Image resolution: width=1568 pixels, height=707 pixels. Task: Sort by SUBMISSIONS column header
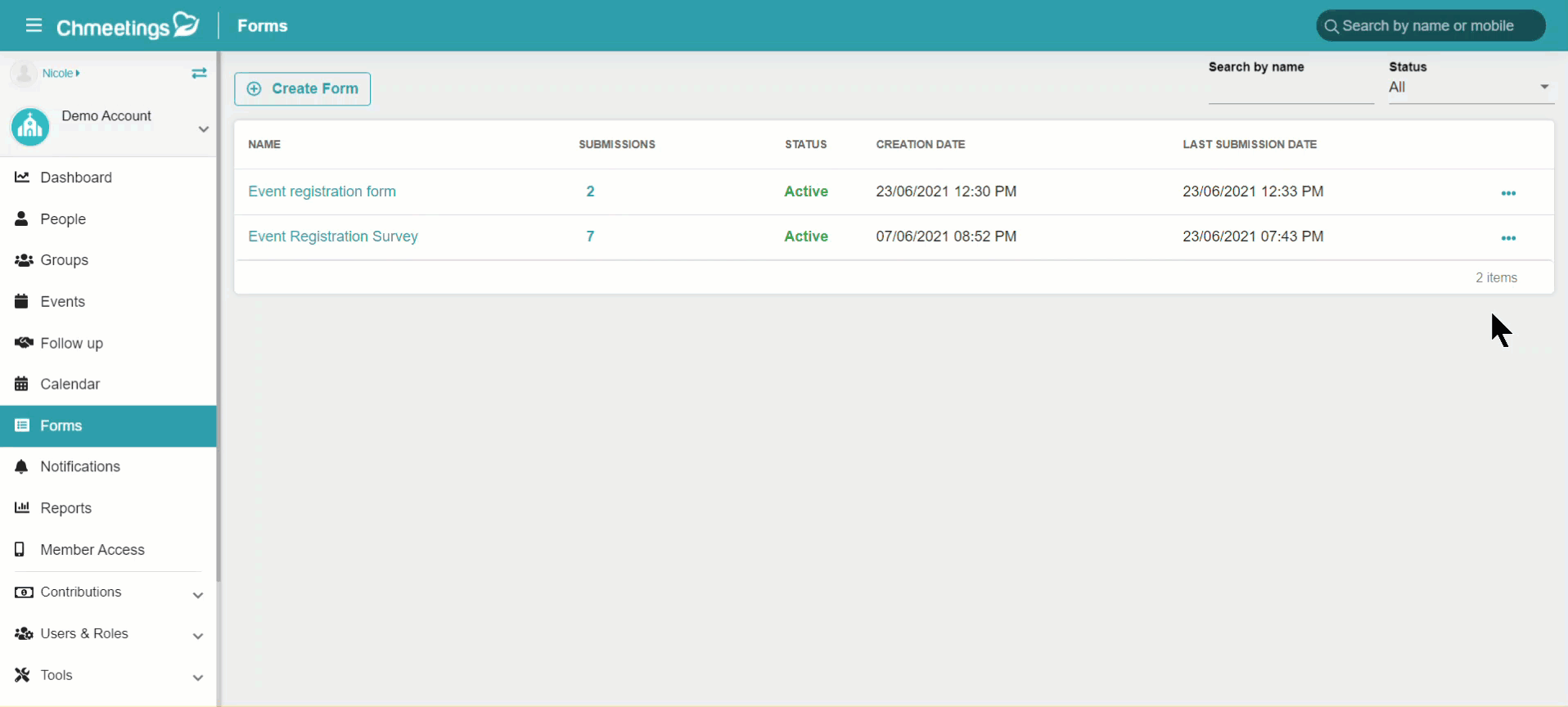coord(617,144)
